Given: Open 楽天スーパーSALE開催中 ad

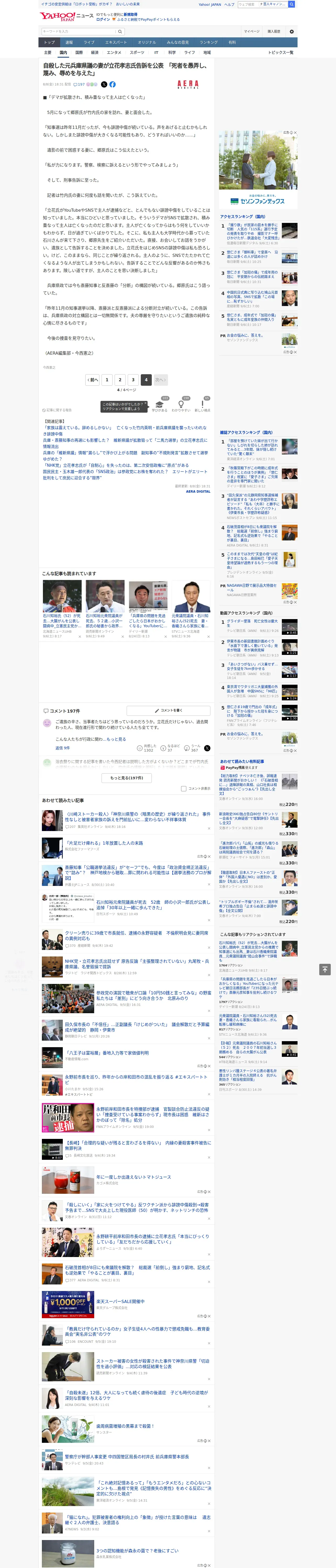Looking at the screenshot, I should [120, 1301].
